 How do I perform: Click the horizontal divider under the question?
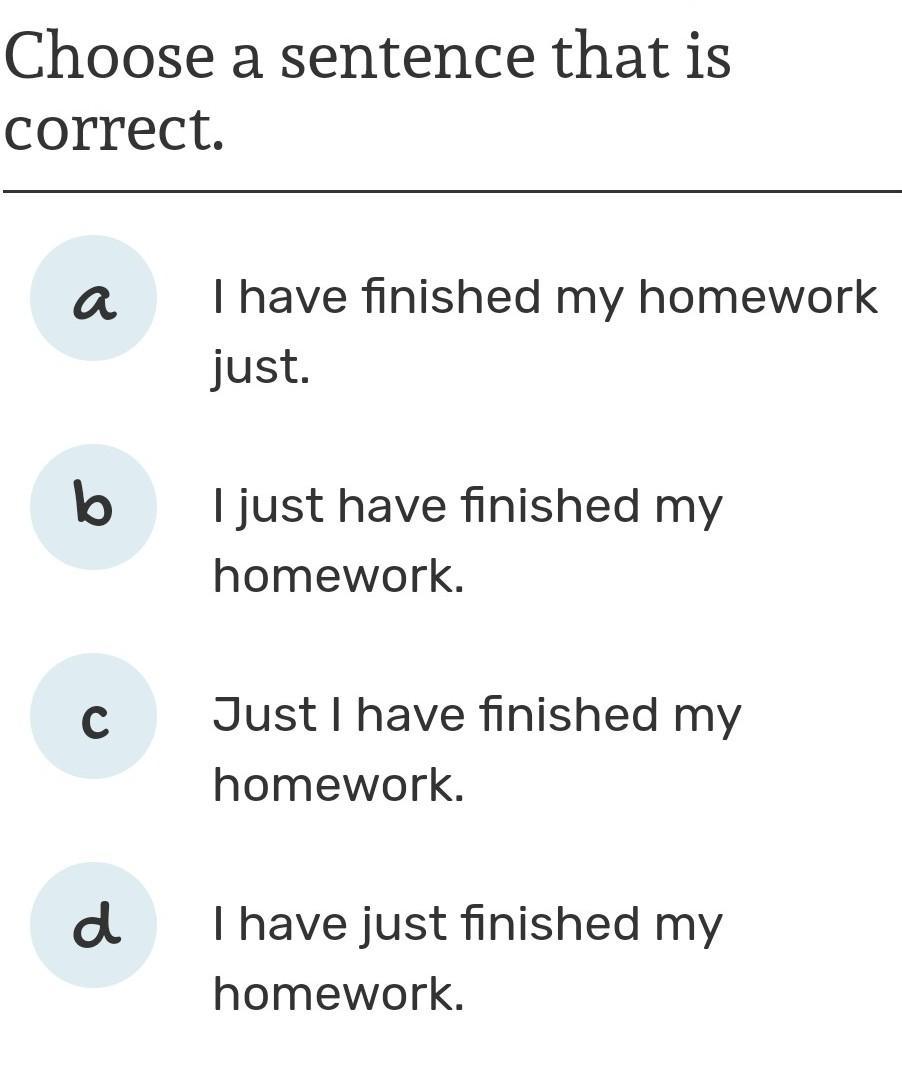(452, 191)
